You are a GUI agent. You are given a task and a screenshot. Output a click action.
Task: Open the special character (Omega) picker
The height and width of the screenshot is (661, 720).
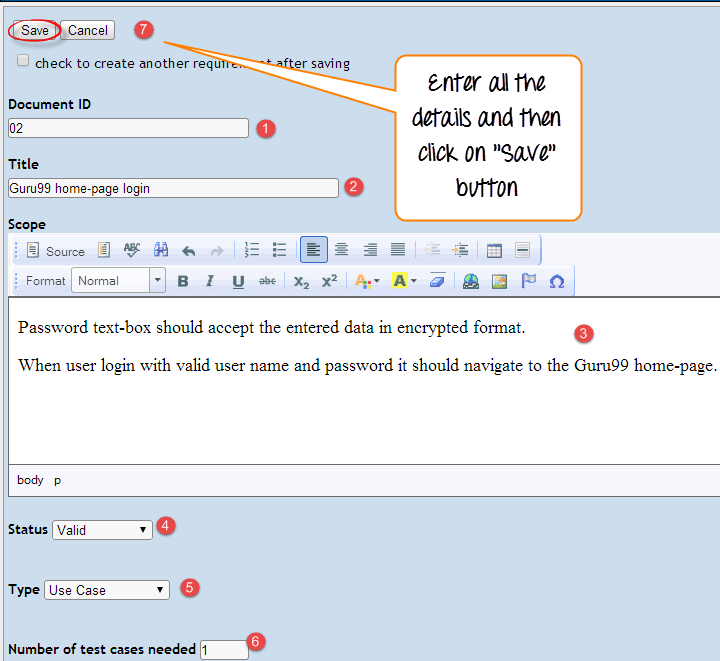557,282
